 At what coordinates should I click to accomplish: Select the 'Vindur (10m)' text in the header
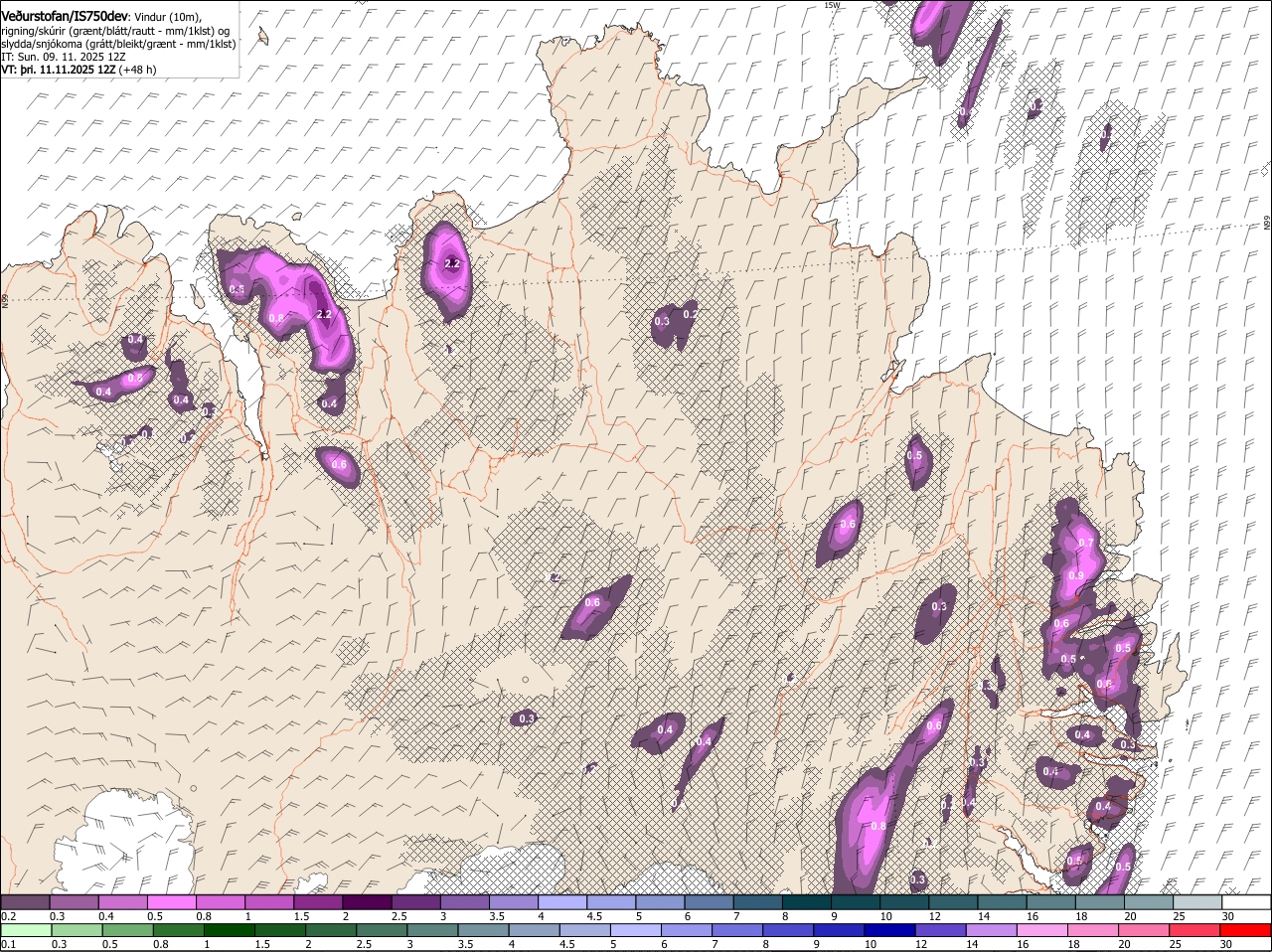[168, 18]
